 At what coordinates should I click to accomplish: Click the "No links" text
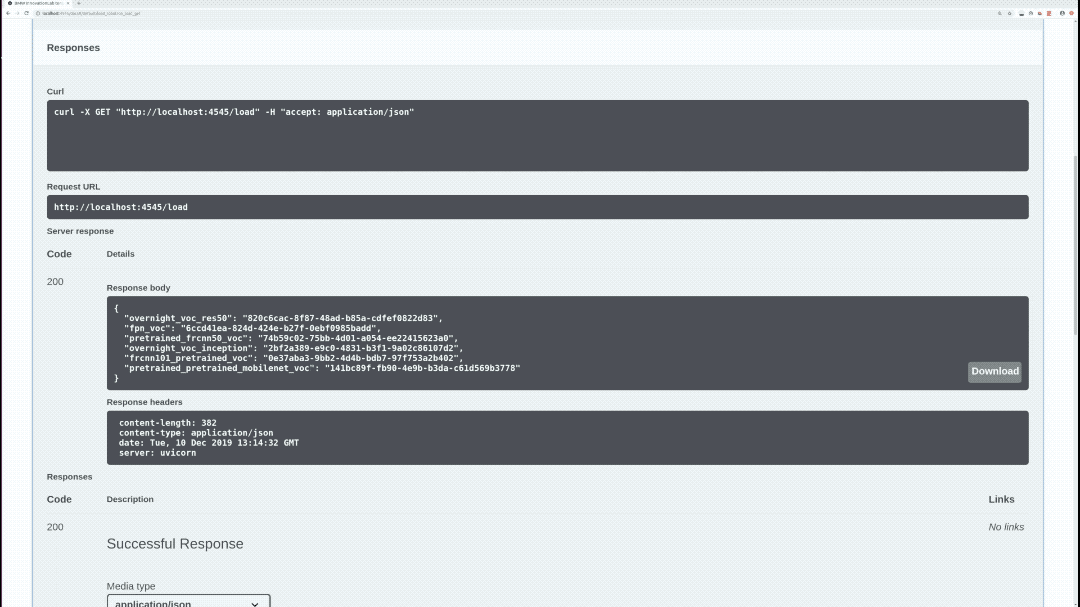(x=1006, y=527)
